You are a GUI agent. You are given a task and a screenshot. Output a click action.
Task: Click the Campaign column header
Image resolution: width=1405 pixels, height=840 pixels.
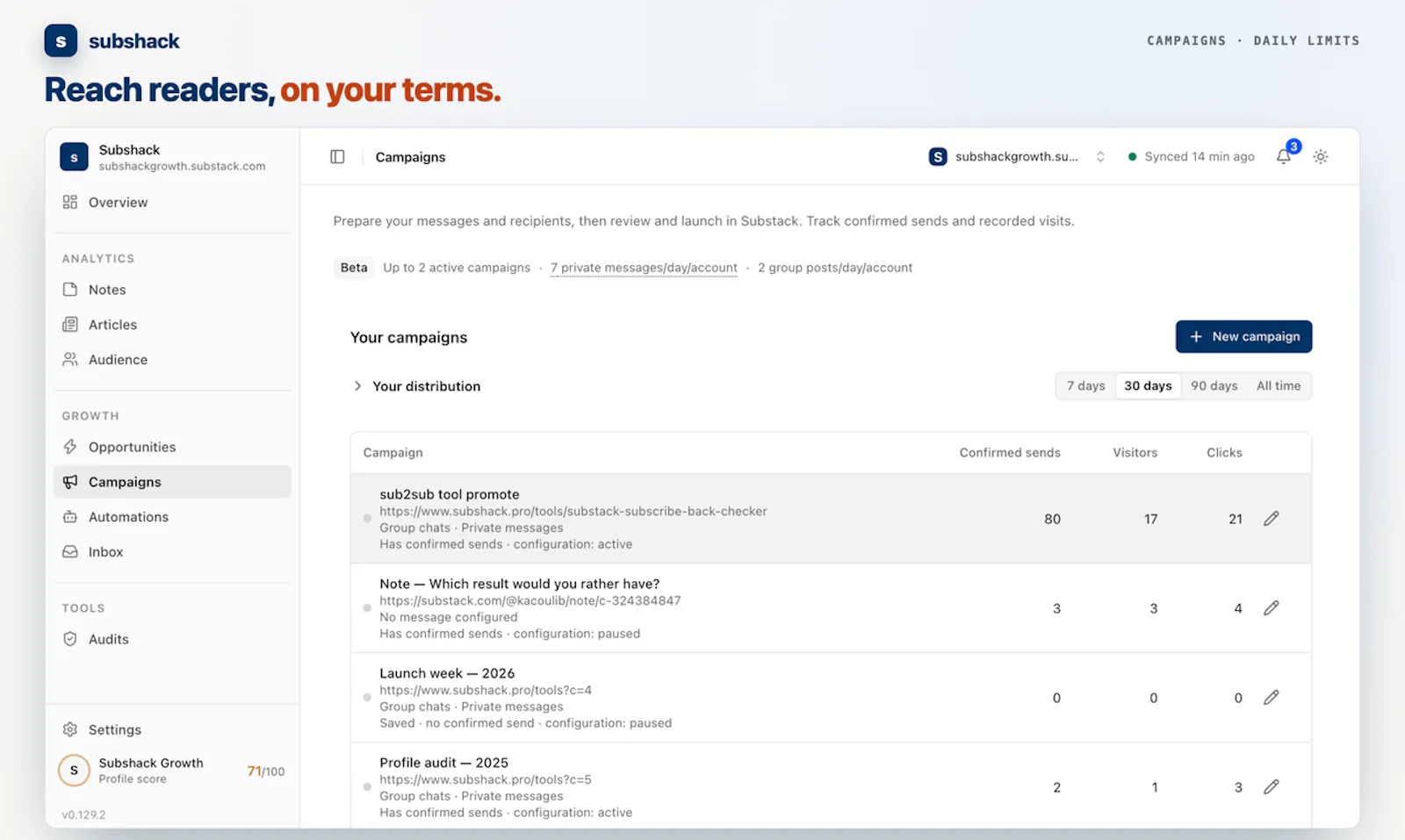point(393,453)
